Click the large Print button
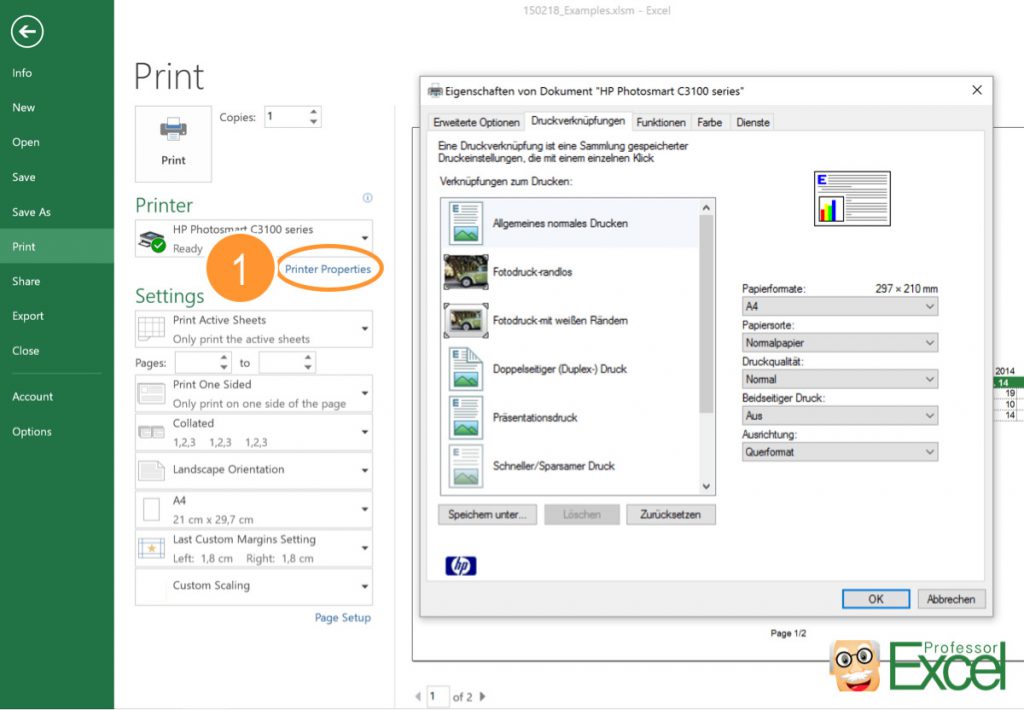Screen dimensions: 1024x710 click(173, 143)
